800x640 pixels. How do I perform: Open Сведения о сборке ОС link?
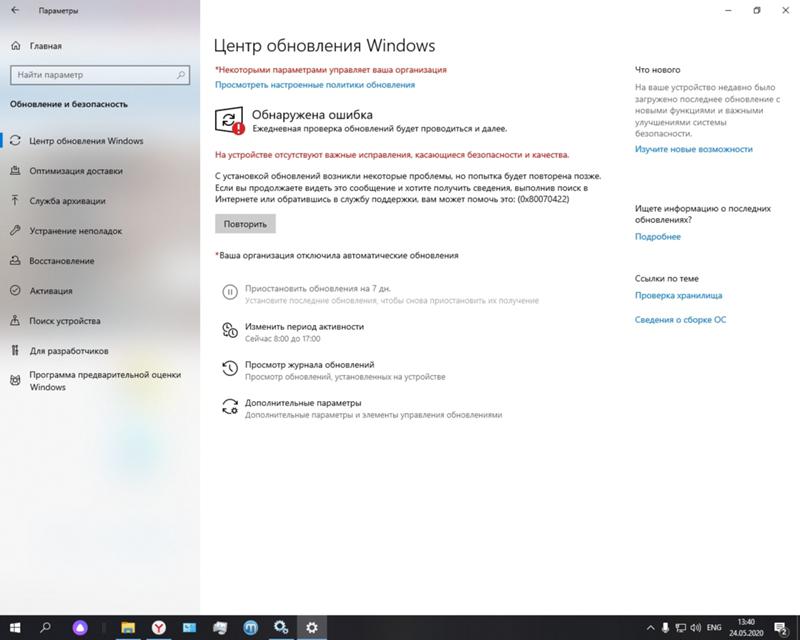tap(680, 320)
